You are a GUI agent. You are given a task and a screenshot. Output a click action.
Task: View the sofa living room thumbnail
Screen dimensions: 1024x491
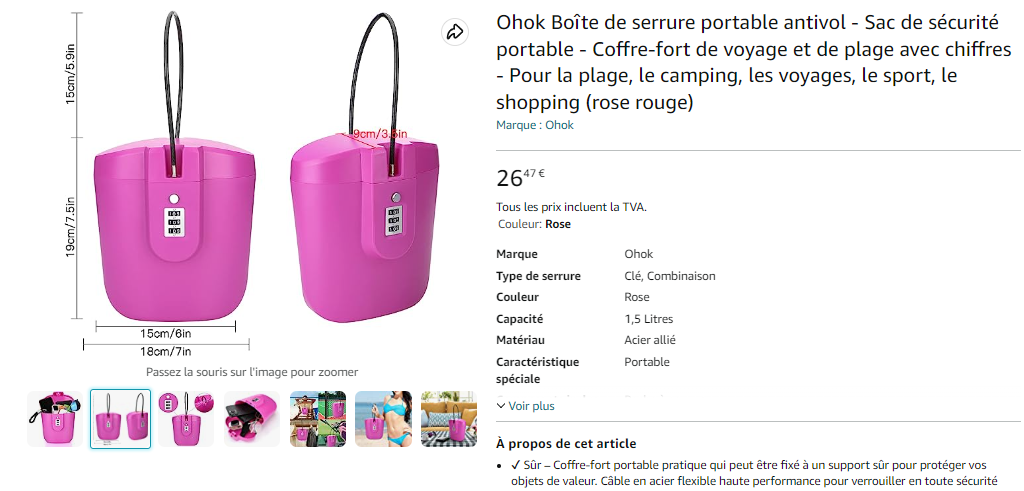448,418
